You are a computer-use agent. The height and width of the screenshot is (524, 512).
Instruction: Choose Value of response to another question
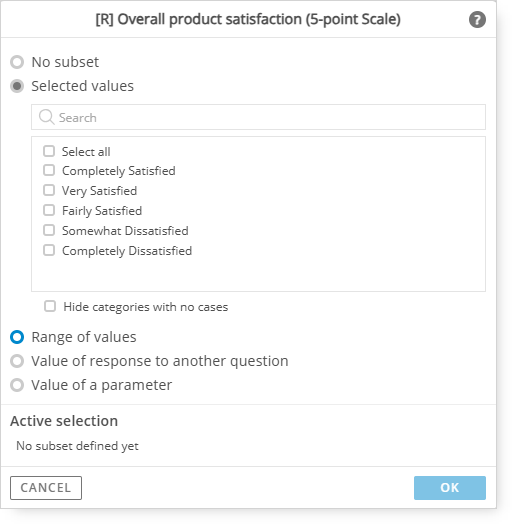pyautogui.click(x=17, y=361)
